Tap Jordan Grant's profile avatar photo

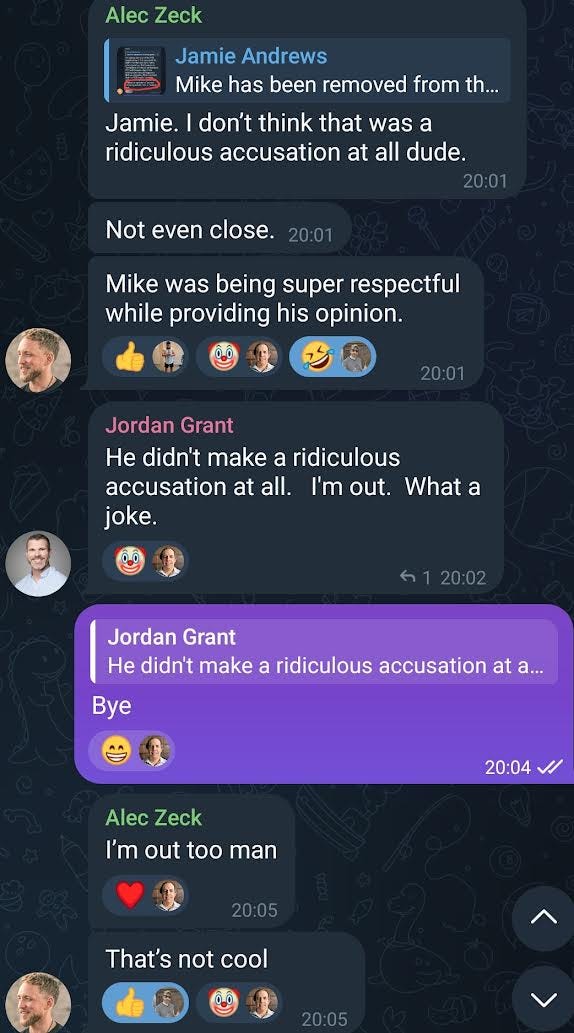click(38, 564)
